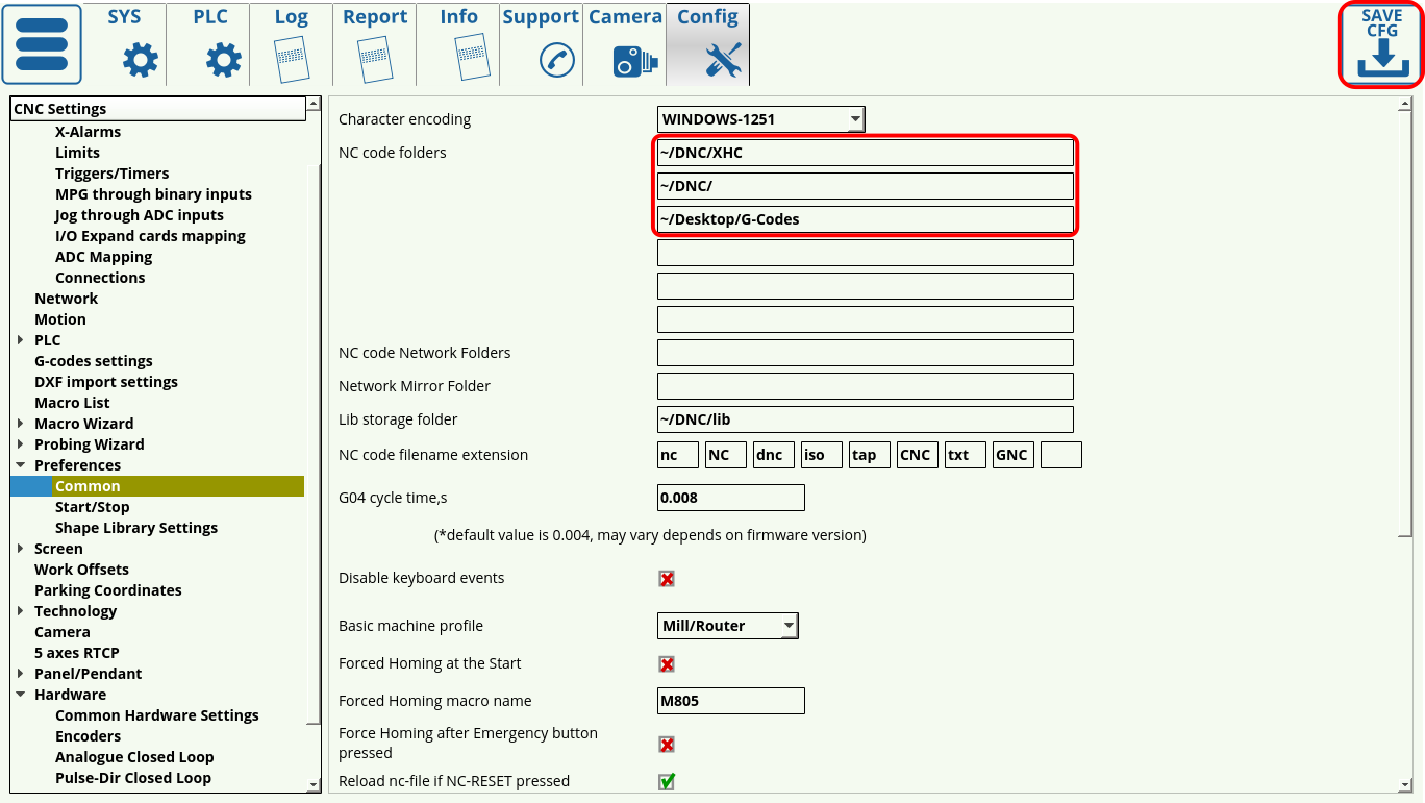Select Start/Stop under Preferences
The height and width of the screenshot is (803, 1425).
point(92,507)
